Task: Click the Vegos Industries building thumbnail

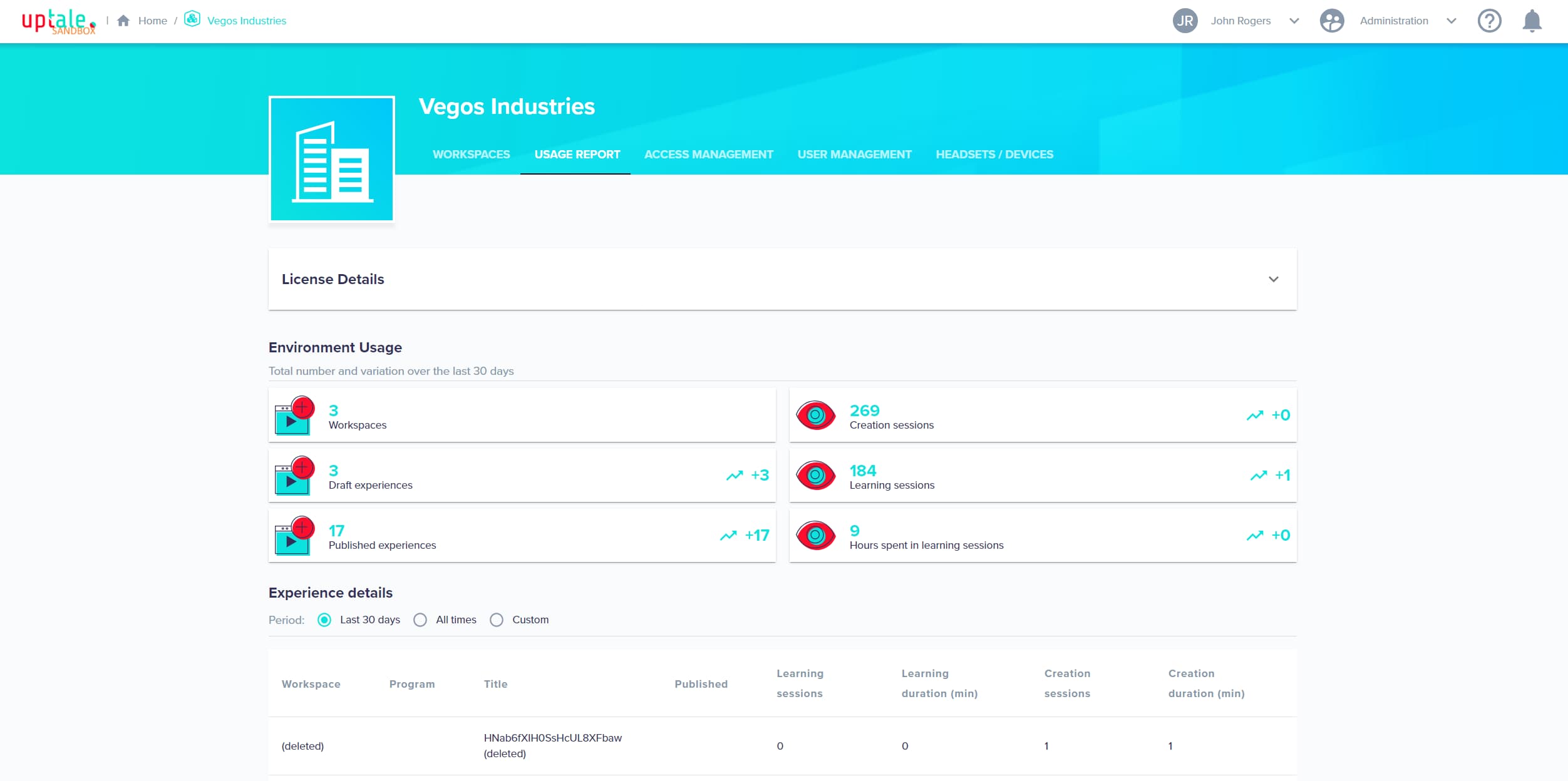Action: click(331, 159)
